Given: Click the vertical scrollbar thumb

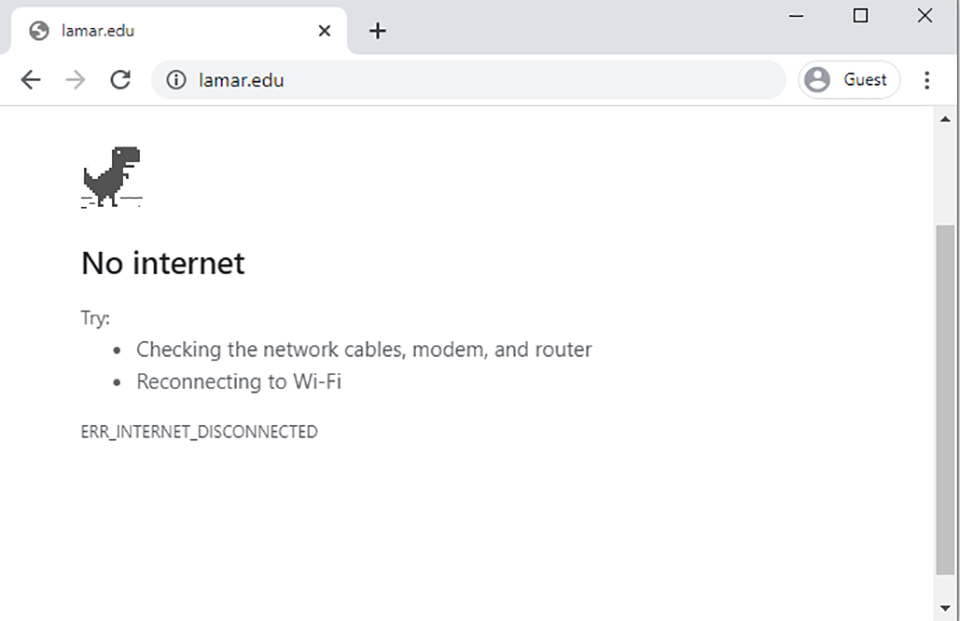Looking at the screenshot, I should coord(945,400).
